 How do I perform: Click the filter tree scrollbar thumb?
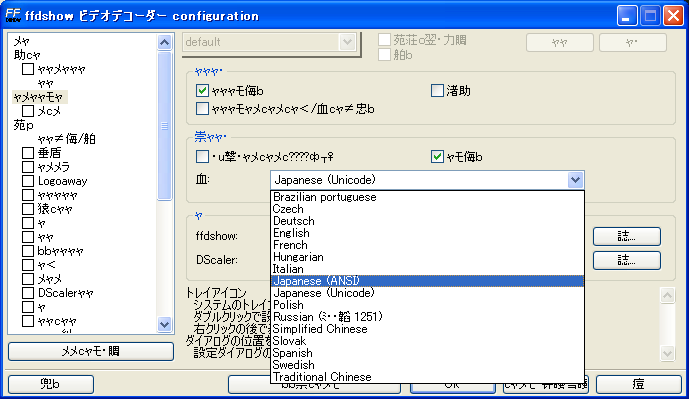pyautogui.click(x=164, y=126)
